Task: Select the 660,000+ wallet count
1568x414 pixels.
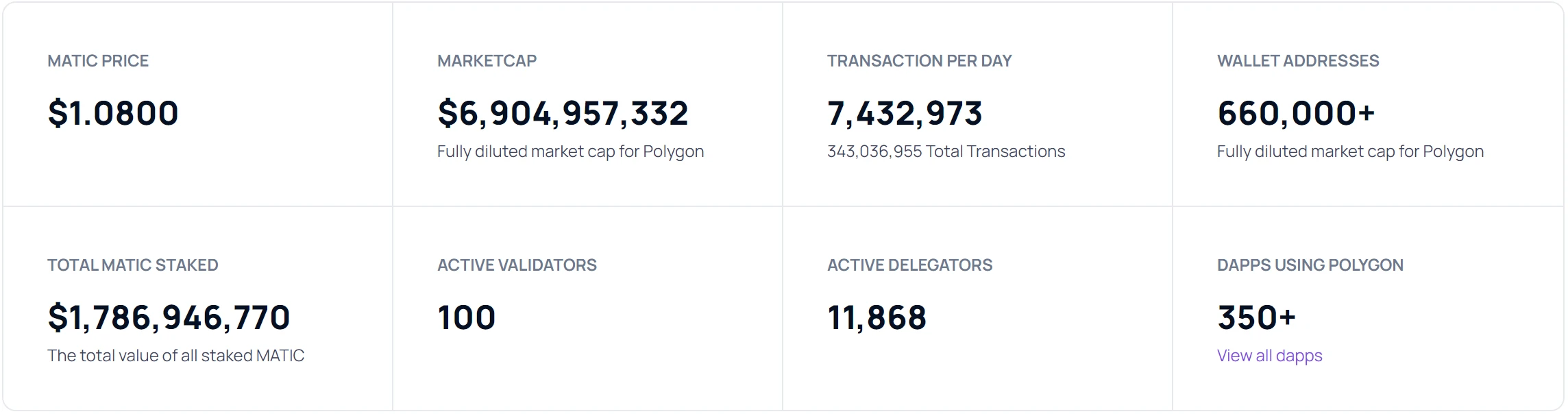Action: click(x=1296, y=113)
